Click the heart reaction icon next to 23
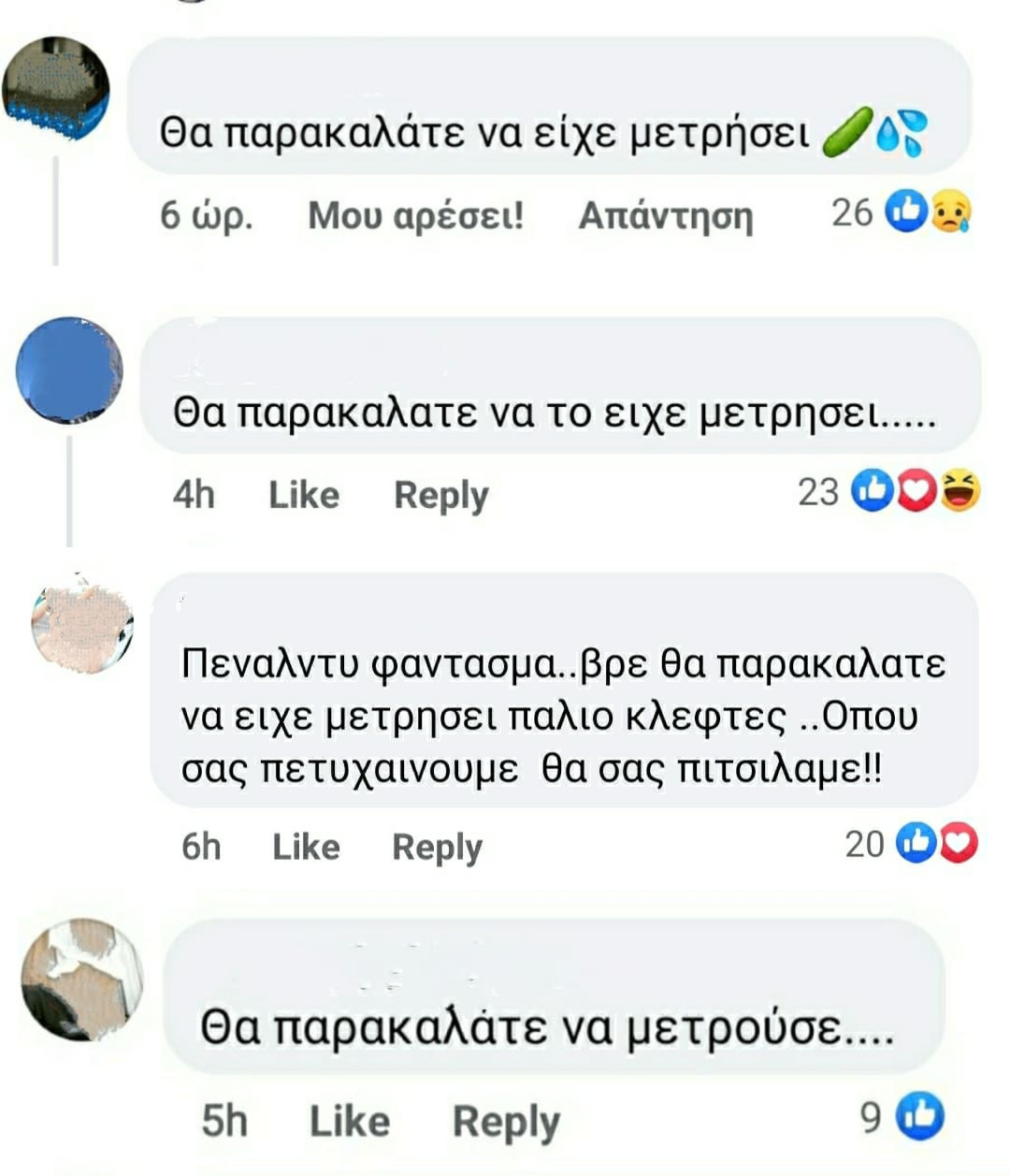 [917, 491]
